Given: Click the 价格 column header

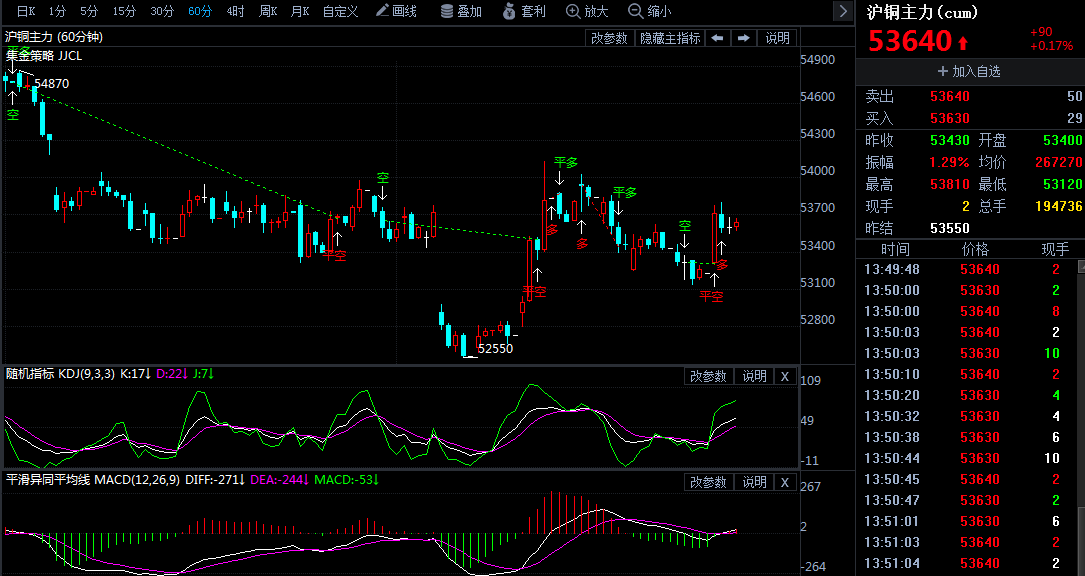Looking at the screenshot, I should (x=975, y=249).
